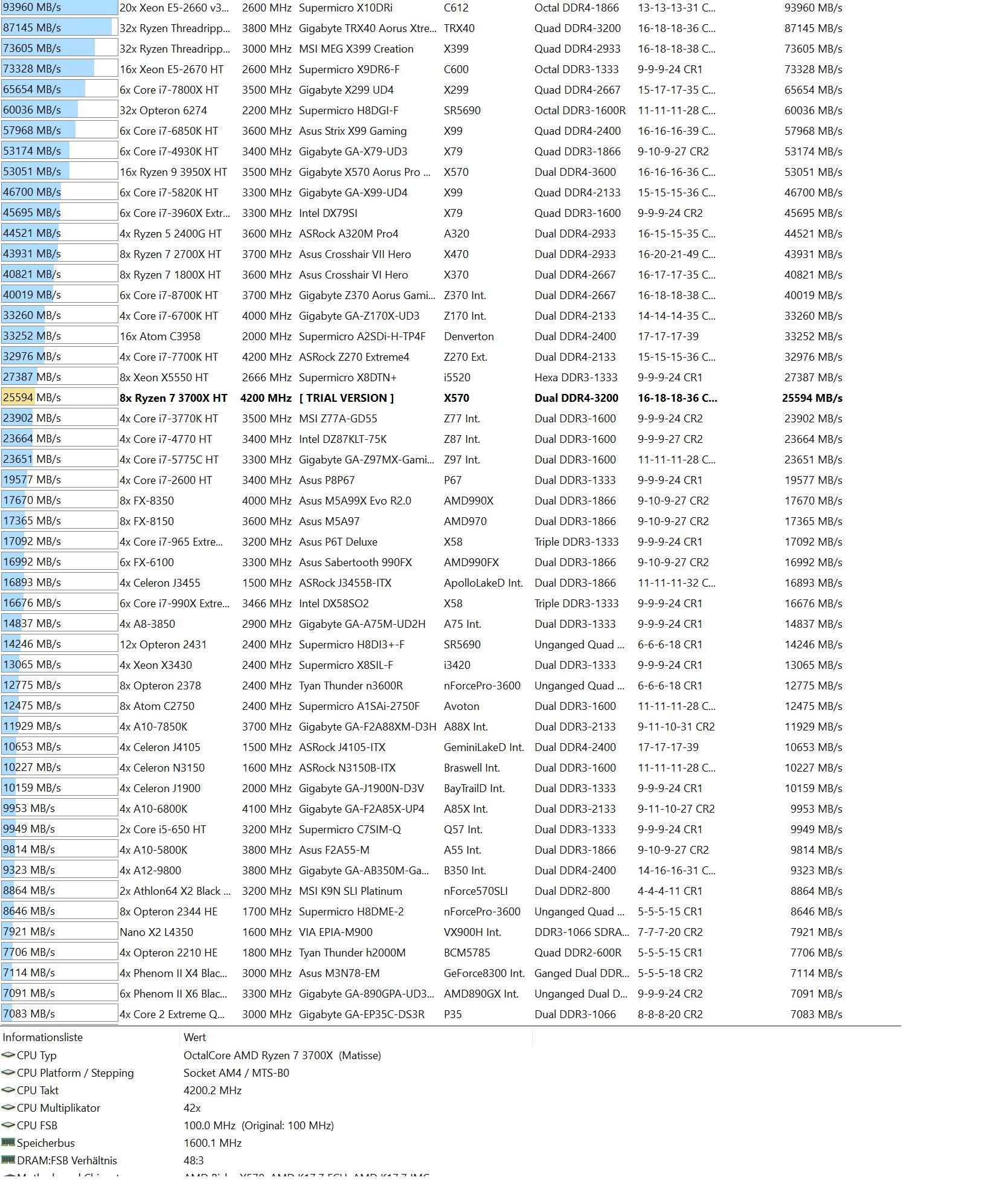Select the 6x Core i7-8700K HT entry
1008x1180 pixels.
point(169,295)
